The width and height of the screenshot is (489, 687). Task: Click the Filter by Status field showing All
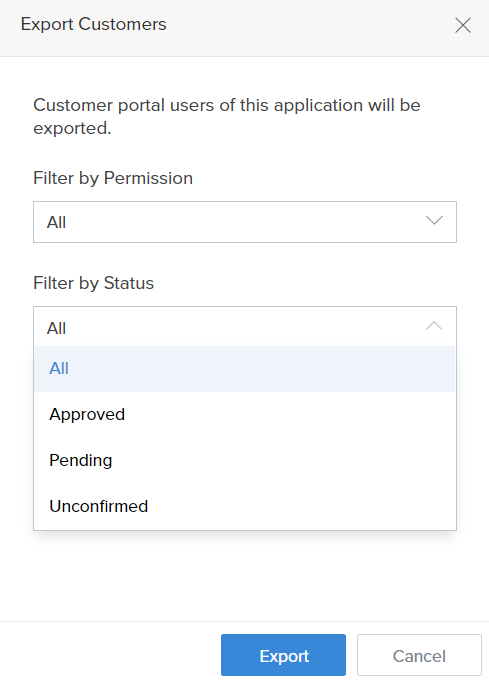click(245, 327)
